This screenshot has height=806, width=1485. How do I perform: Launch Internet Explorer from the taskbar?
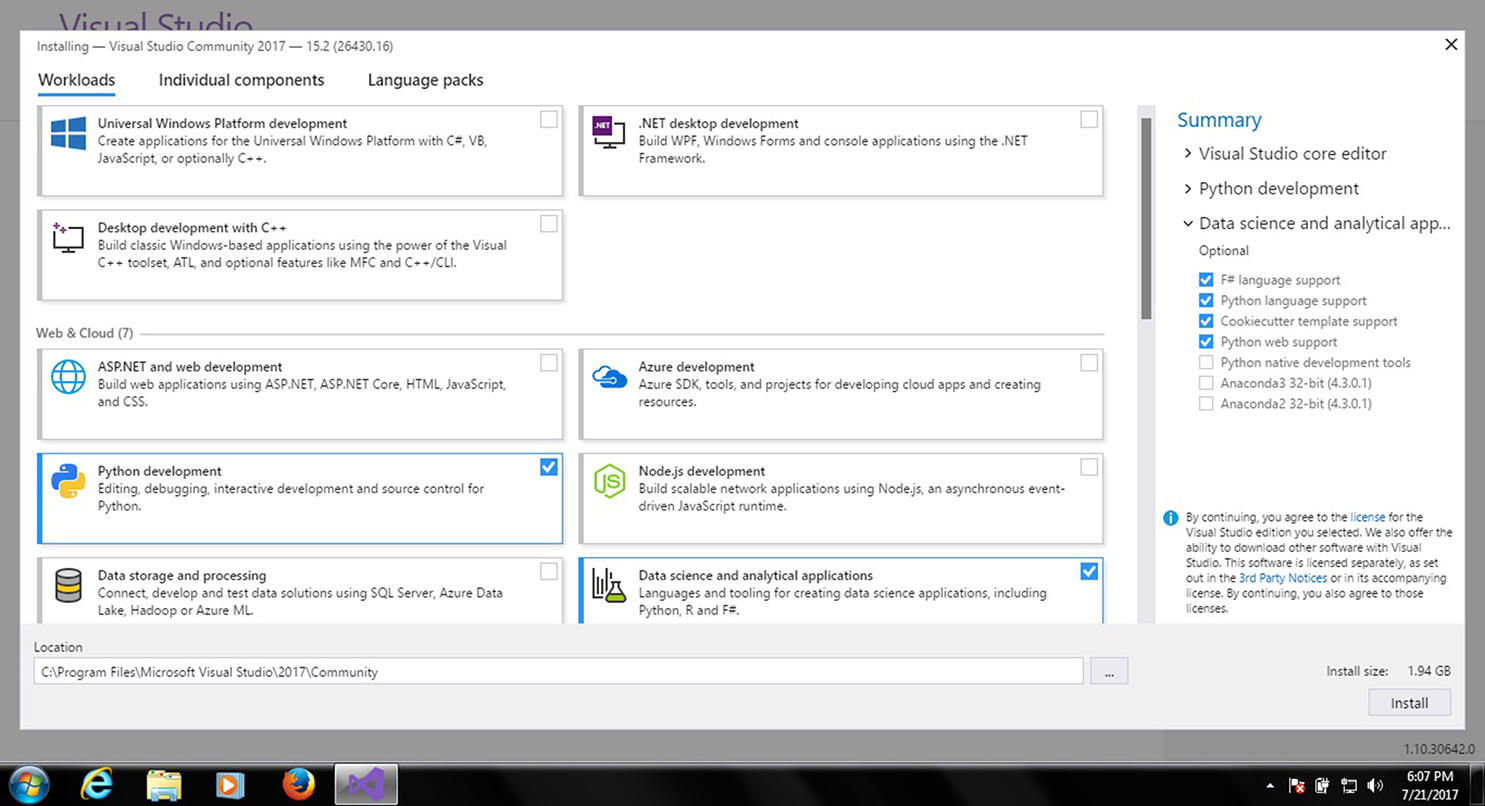pos(96,783)
